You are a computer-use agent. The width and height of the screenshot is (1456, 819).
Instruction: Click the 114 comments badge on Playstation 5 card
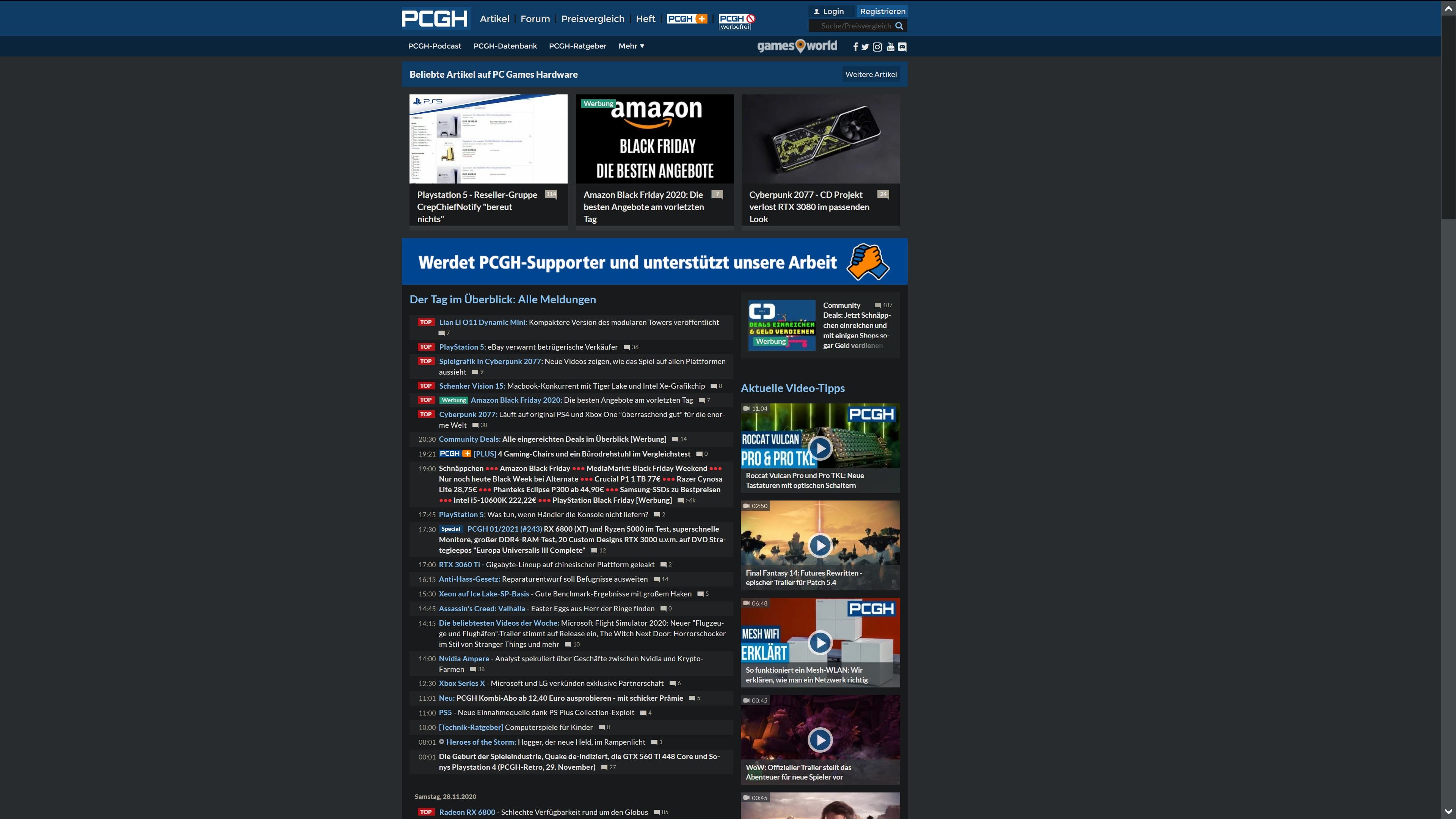coord(551,195)
